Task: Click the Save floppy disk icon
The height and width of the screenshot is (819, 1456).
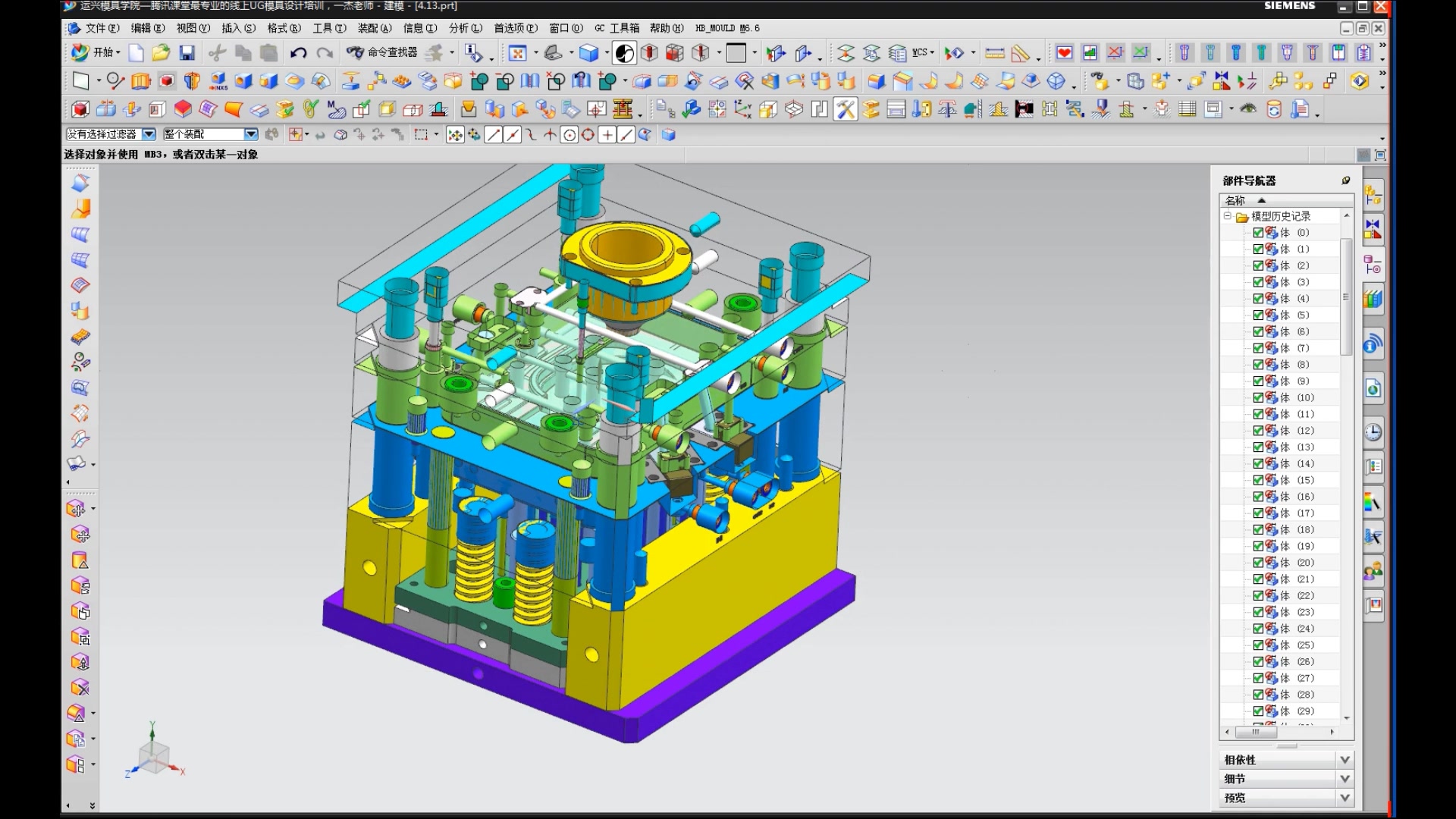Action: click(187, 52)
